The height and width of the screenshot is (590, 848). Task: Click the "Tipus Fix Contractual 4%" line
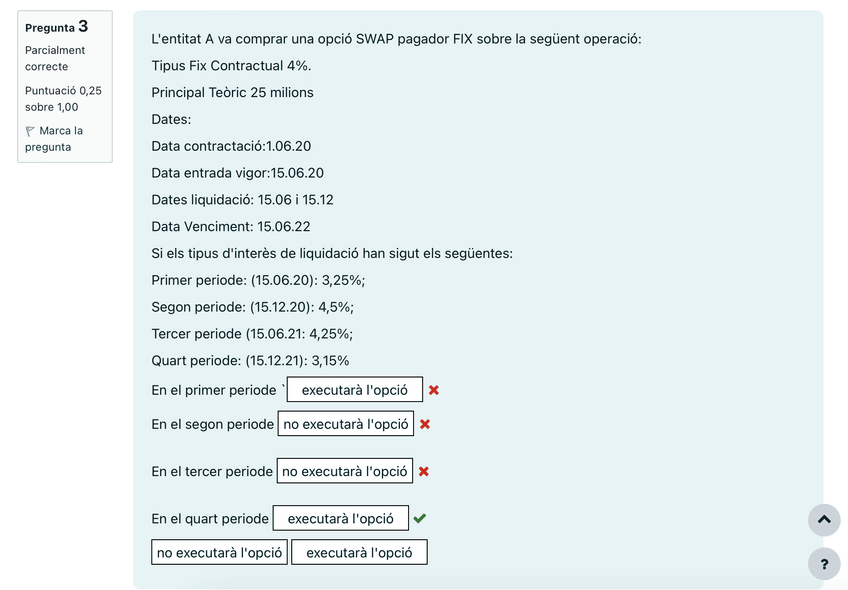[231, 66]
